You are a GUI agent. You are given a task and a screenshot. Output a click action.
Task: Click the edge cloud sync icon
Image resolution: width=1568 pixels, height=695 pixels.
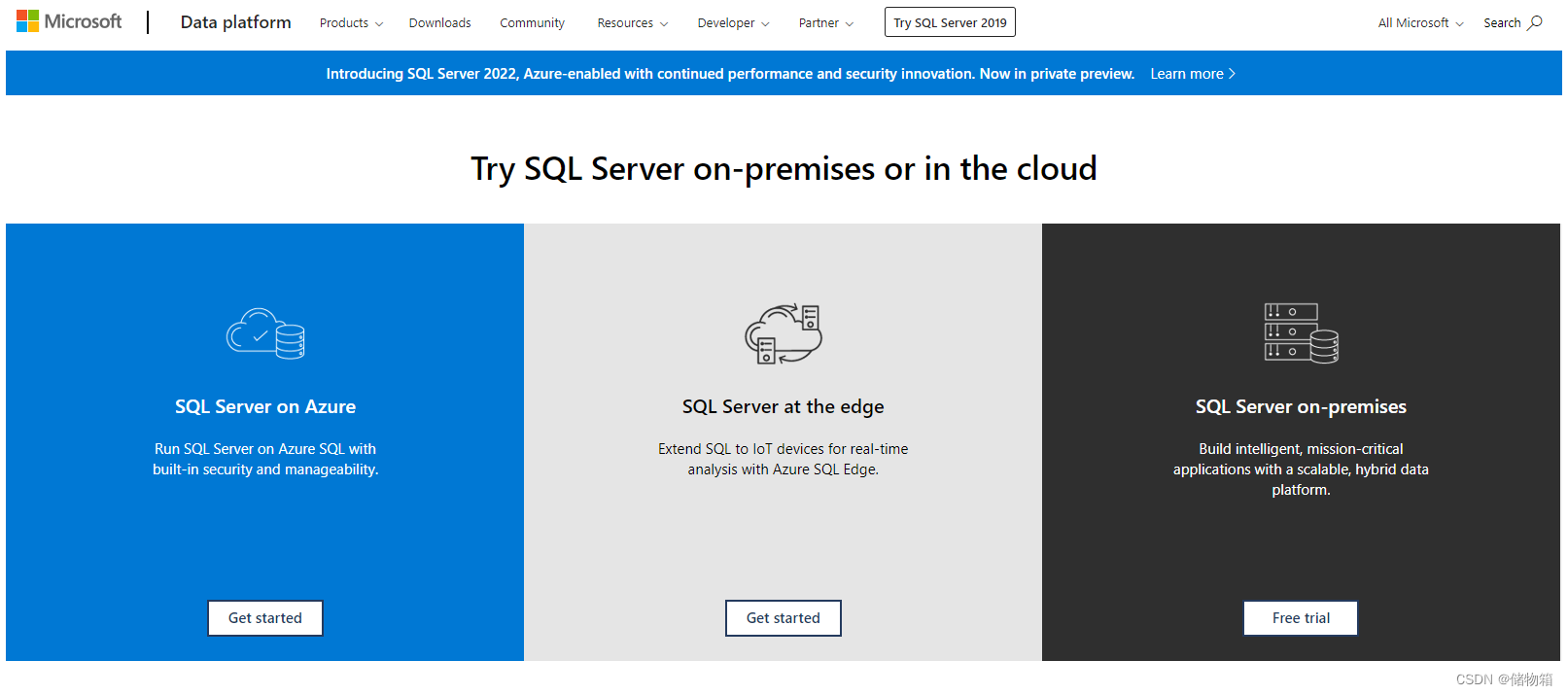pos(784,332)
